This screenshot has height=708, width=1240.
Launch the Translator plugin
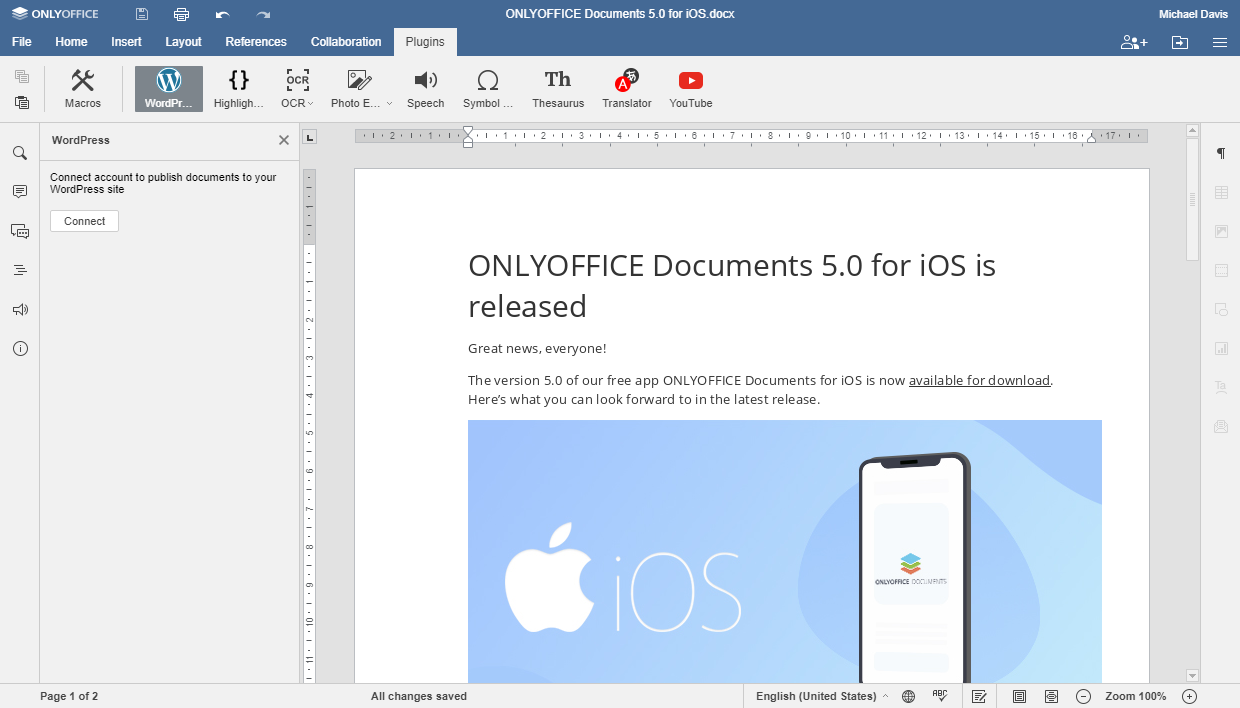[x=627, y=89]
